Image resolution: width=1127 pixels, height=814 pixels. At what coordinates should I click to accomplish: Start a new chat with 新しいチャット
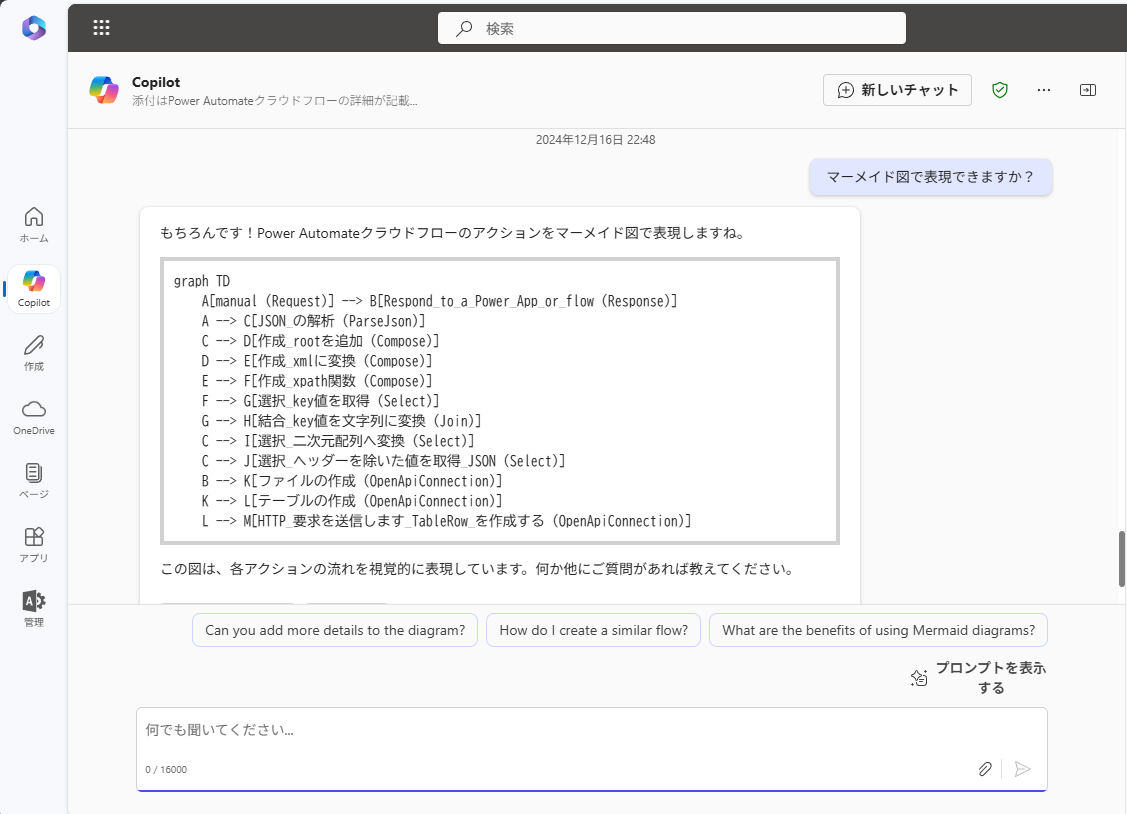point(897,90)
